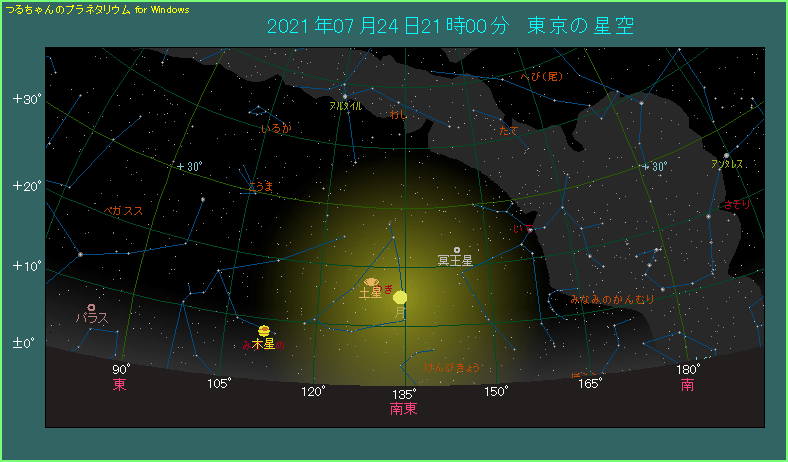Click the bright star below ペガスス label
This screenshot has width=788, height=462.
81,253
